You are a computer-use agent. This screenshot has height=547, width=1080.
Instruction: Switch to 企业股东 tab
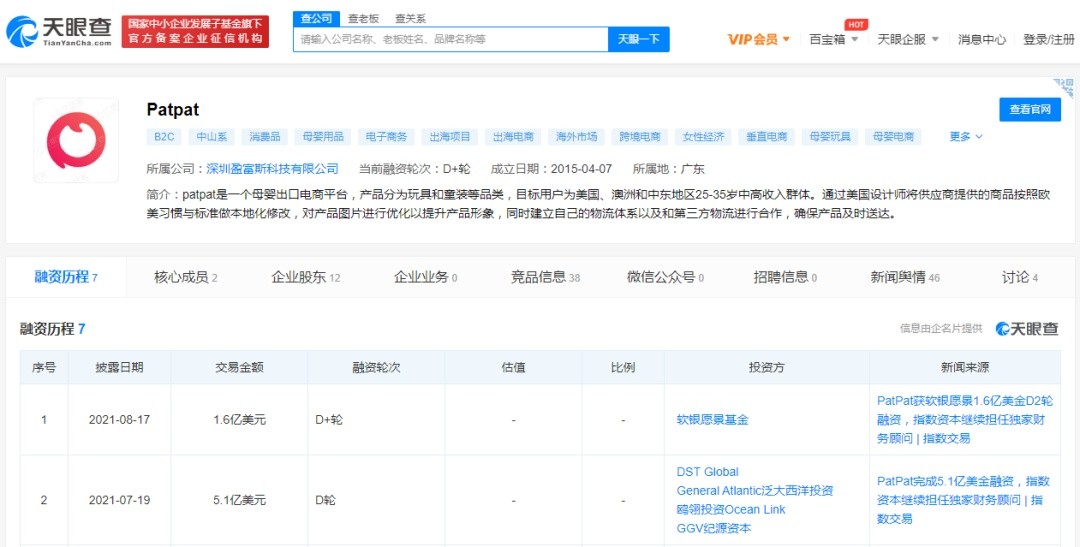click(x=306, y=278)
